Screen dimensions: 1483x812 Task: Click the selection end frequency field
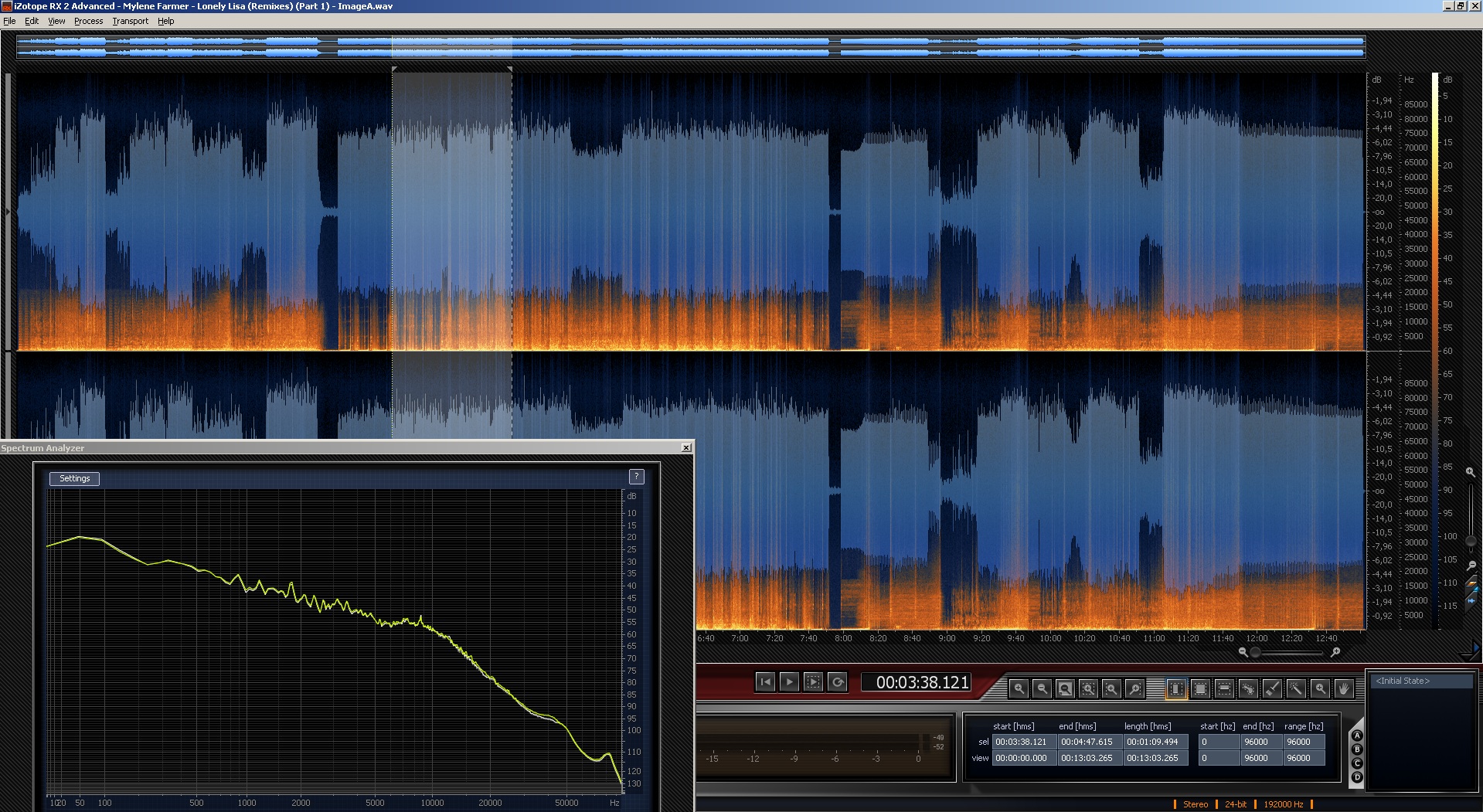1261,742
